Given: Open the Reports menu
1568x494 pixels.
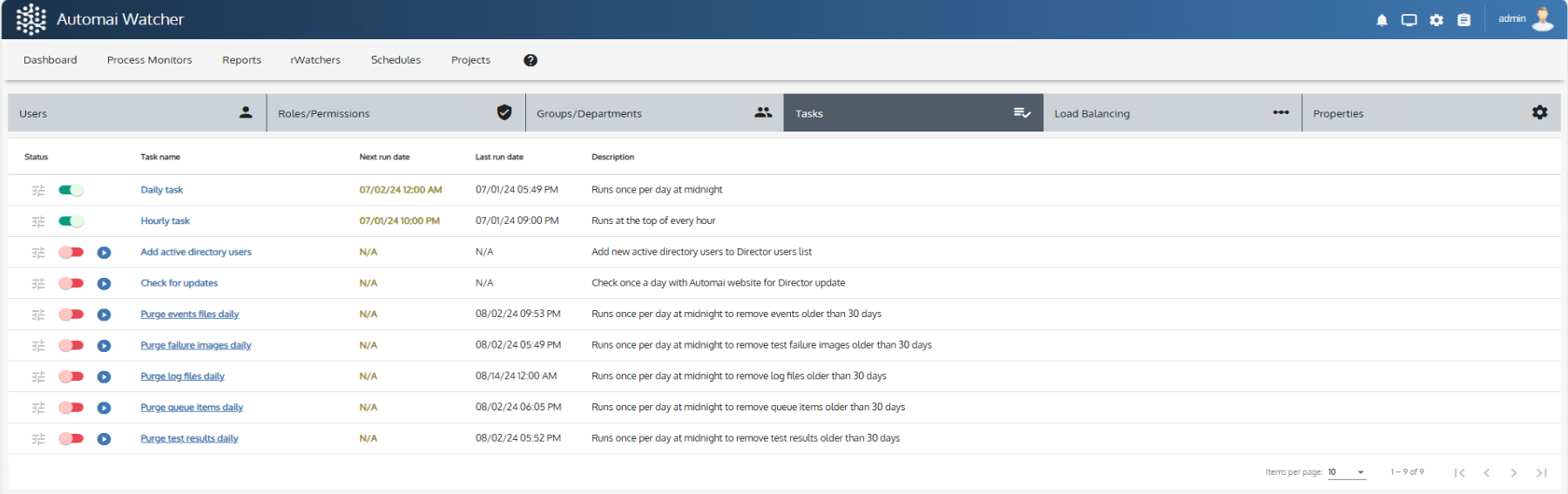Looking at the screenshot, I should tap(241, 60).
